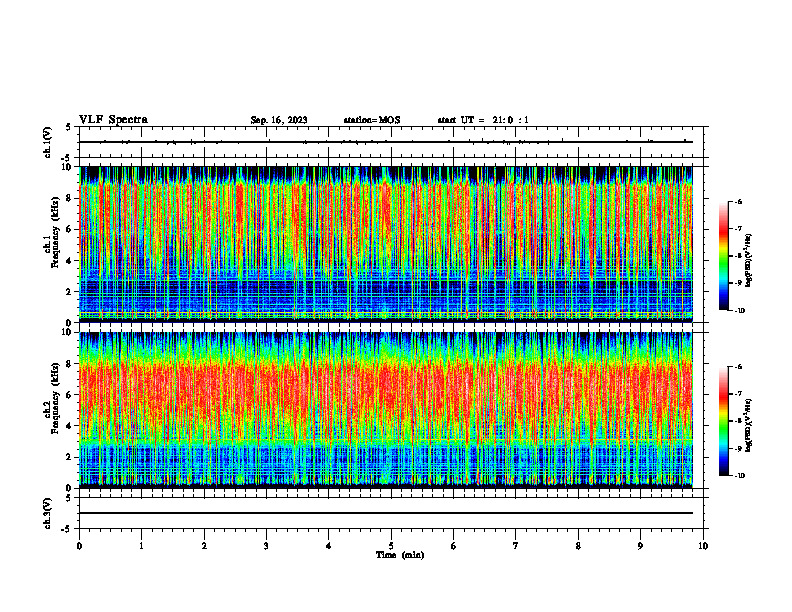
Task: Select ch.1 "Frequency (kHz)" axis label
Action: pos(55,232)
